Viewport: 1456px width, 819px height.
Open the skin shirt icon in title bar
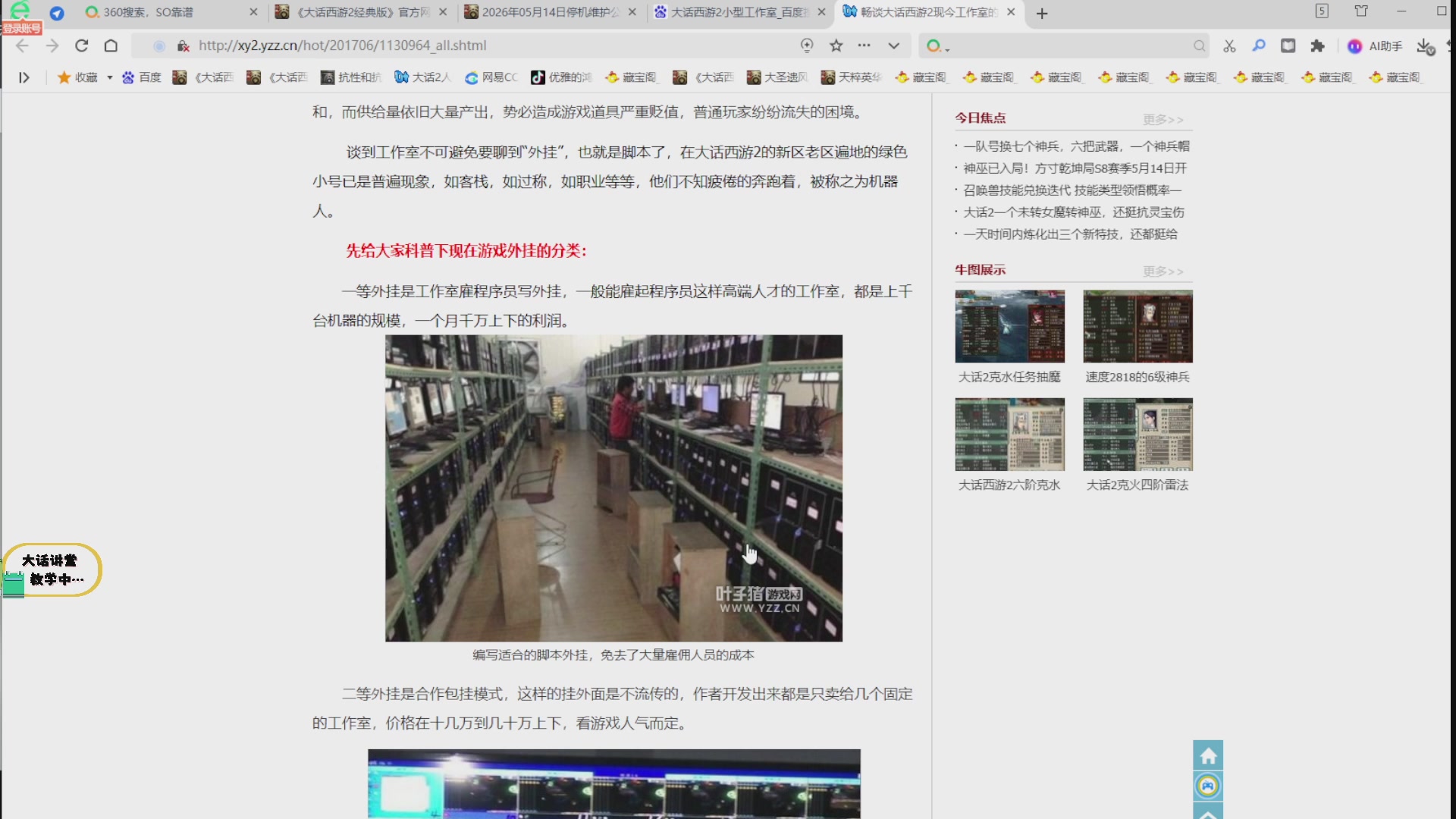[1361, 11]
